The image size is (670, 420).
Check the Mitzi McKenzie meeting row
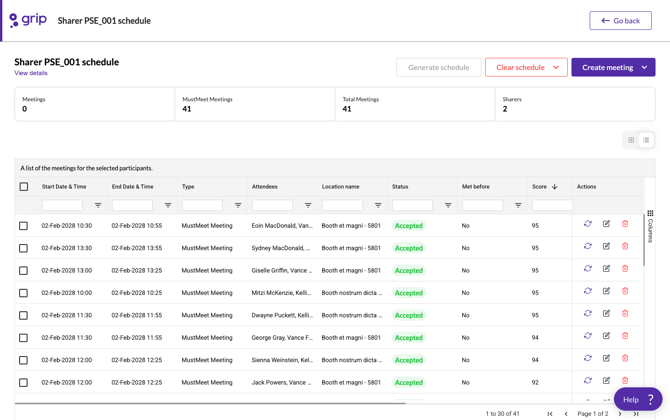coord(24,293)
